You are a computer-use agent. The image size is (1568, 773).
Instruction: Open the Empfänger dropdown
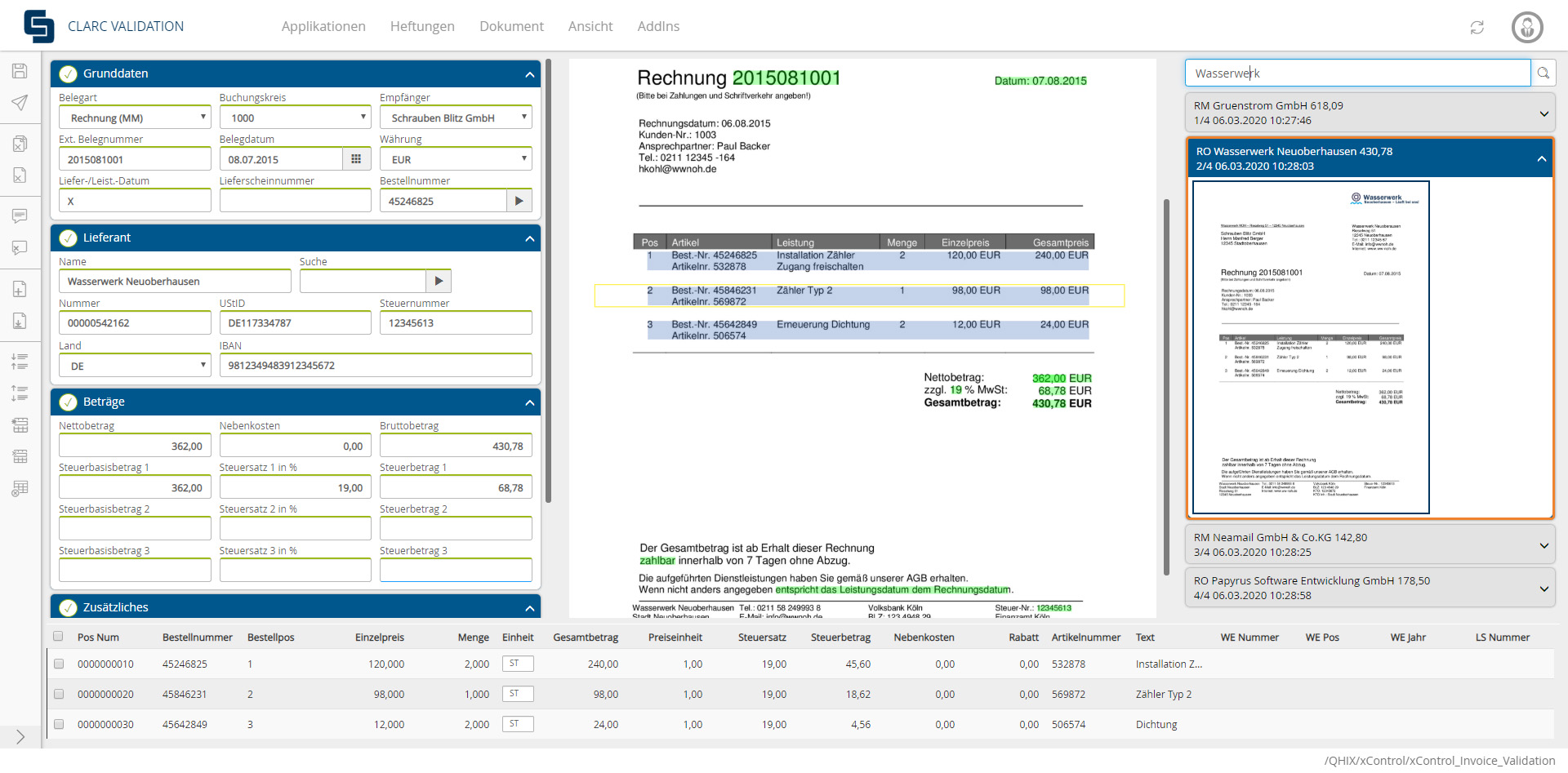[x=456, y=118]
